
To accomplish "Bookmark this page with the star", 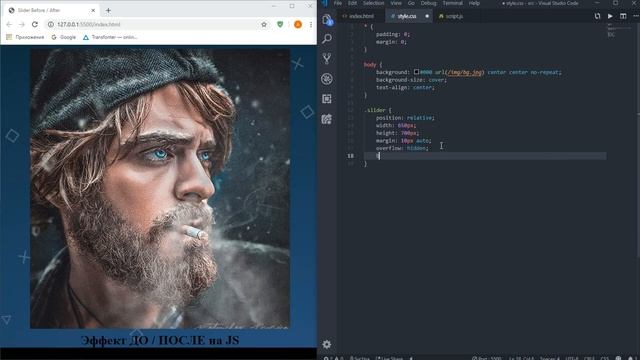I will tap(264, 24).
